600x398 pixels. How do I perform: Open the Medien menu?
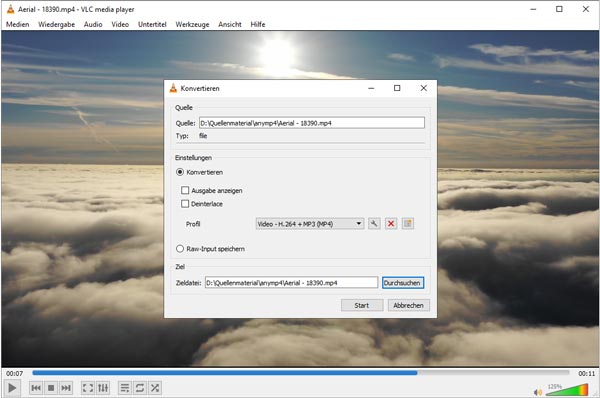(18, 24)
